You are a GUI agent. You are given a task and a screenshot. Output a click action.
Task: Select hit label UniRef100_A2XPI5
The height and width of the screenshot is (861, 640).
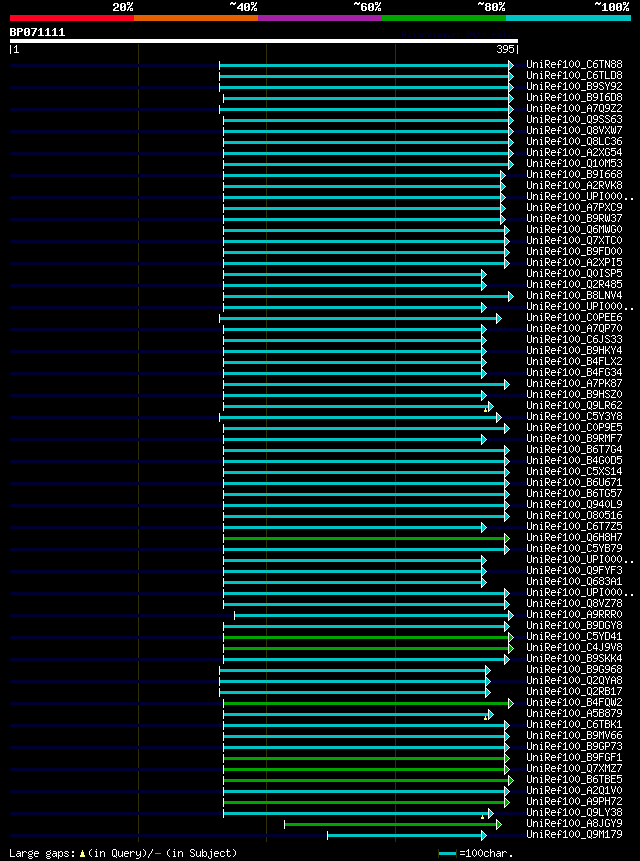coord(575,262)
